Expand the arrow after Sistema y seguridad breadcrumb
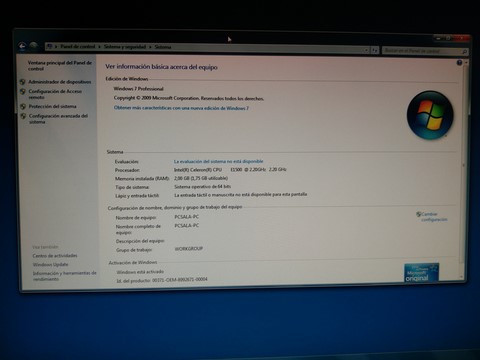 [x=150, y=47]
